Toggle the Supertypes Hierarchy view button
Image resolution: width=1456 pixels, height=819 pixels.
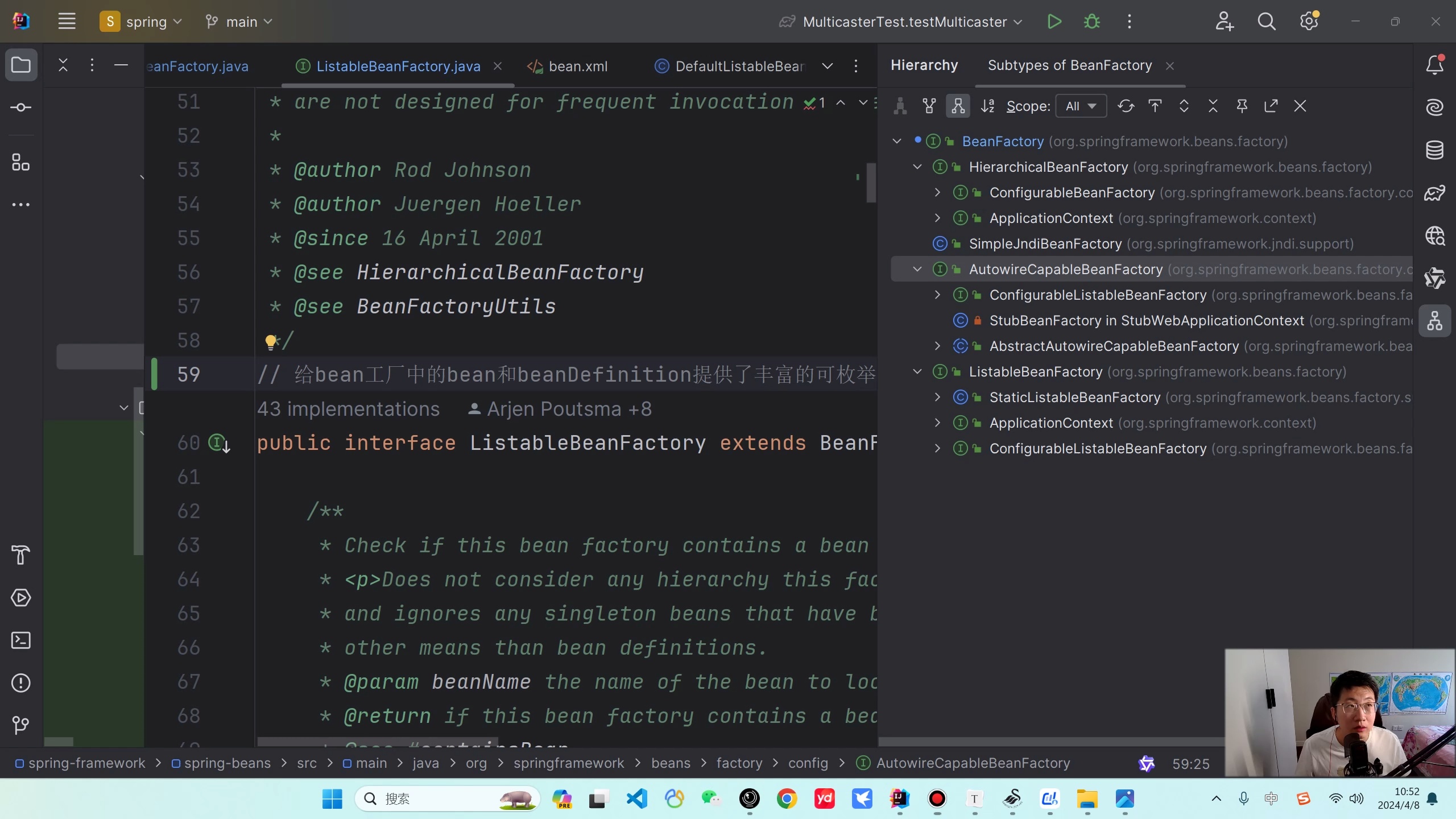(x=929, y=106)
